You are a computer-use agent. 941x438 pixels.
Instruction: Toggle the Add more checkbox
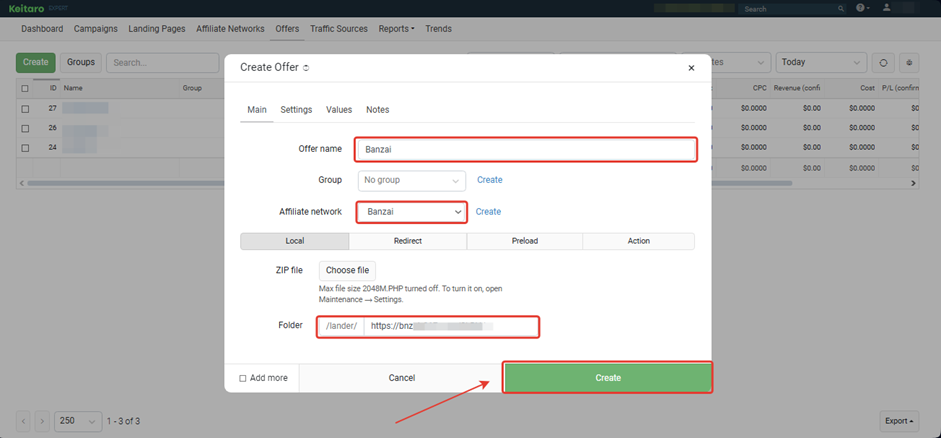pyautogui.click(x=242, y=379)
